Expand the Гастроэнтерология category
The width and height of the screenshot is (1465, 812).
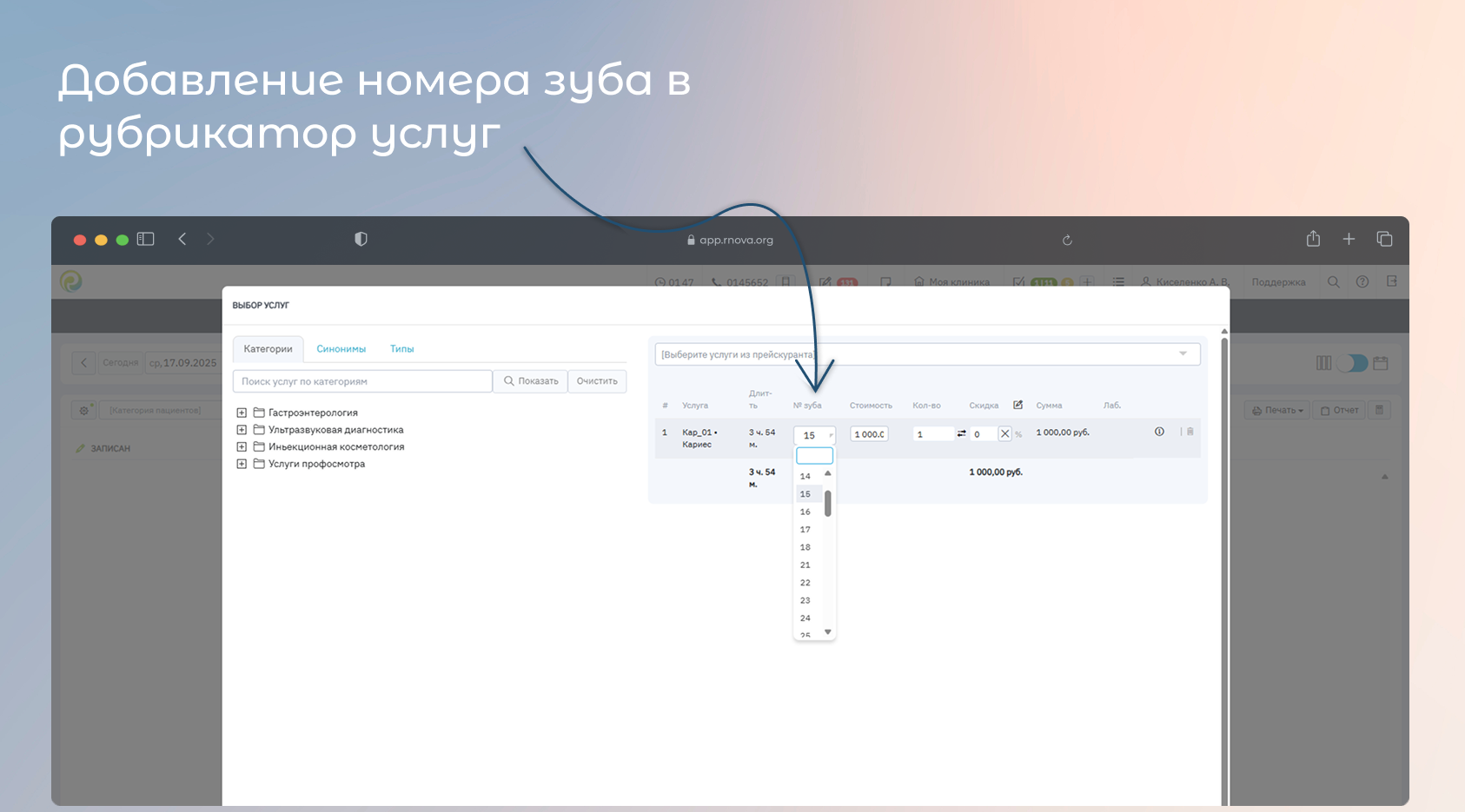pyautogui.click(x=242, y=413)
